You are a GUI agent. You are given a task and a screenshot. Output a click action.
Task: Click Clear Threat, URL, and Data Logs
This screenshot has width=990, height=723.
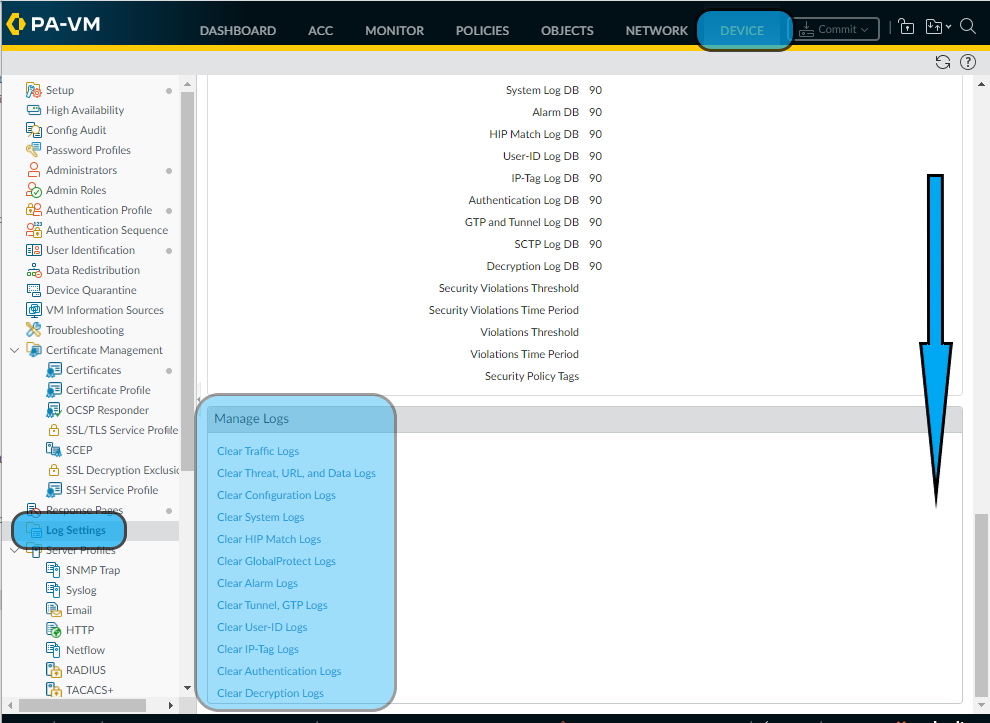(296, 473)
